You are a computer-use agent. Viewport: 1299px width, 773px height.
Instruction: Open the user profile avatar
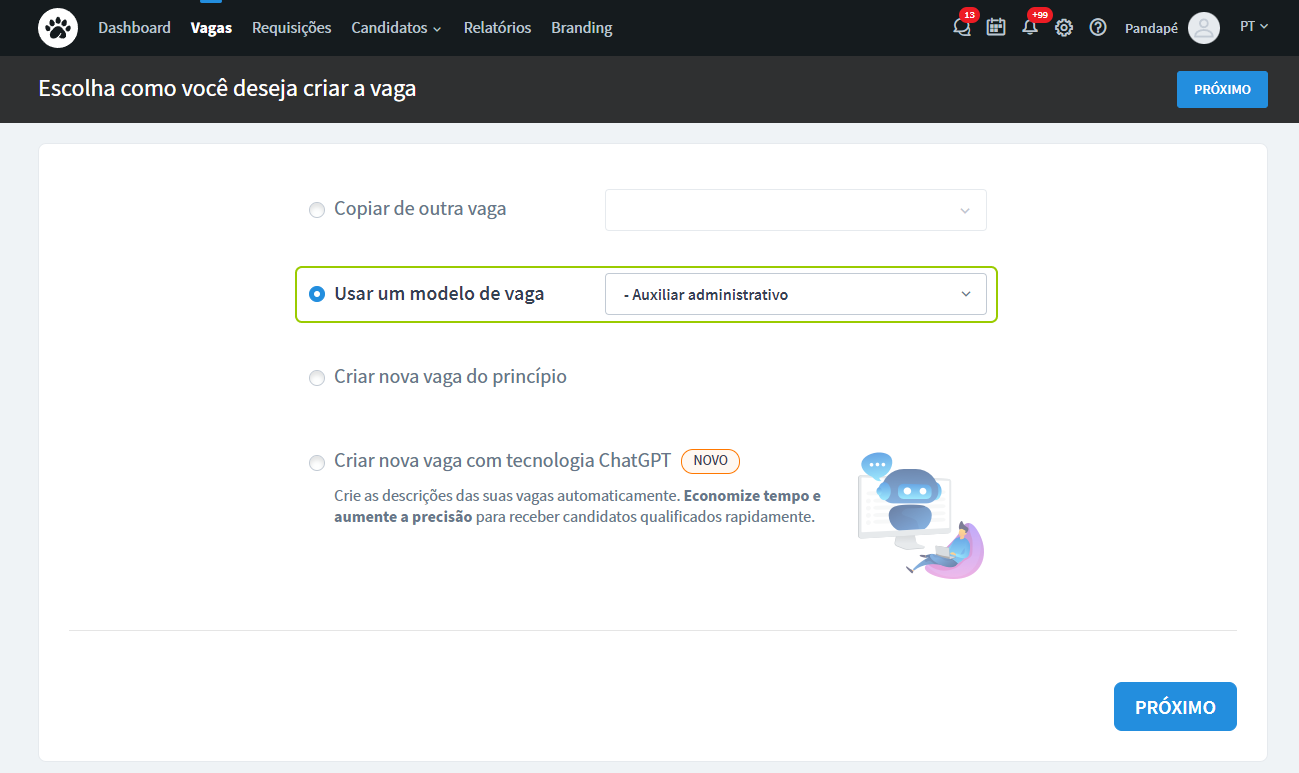[1204, 27]
